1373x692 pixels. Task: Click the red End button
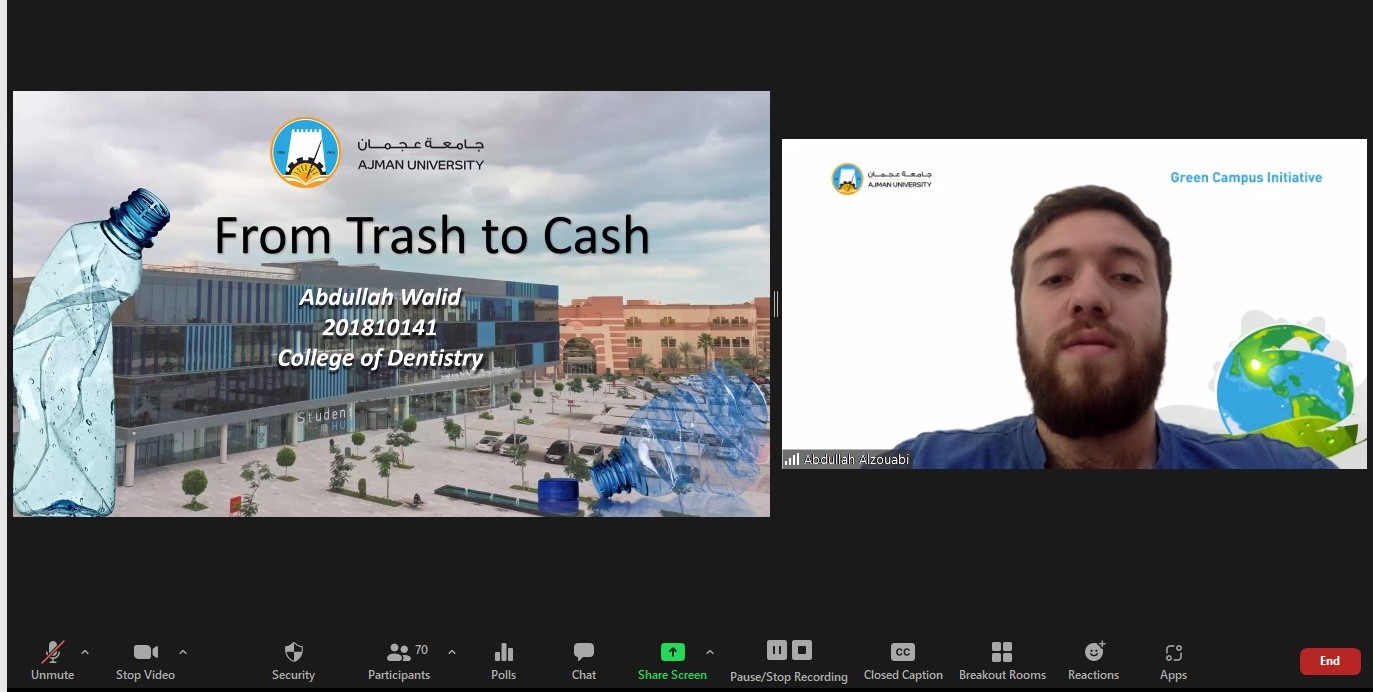coord(1329,661)
